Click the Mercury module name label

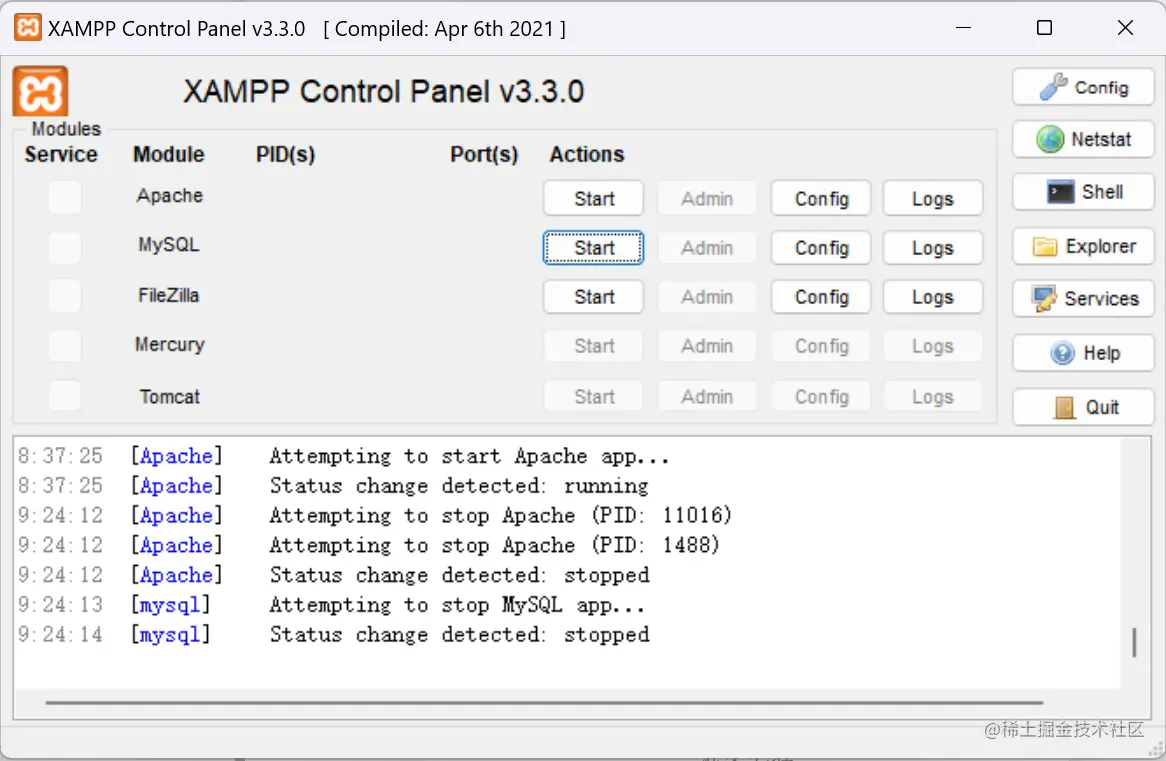click(x=170, y=344)
